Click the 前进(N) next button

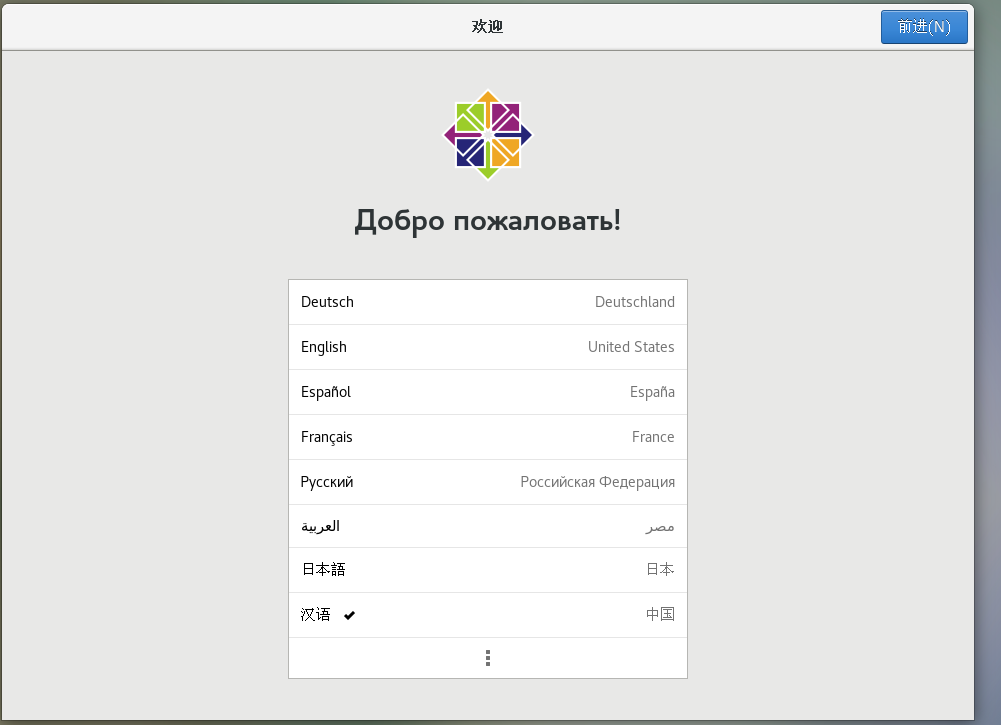(924, 27)
